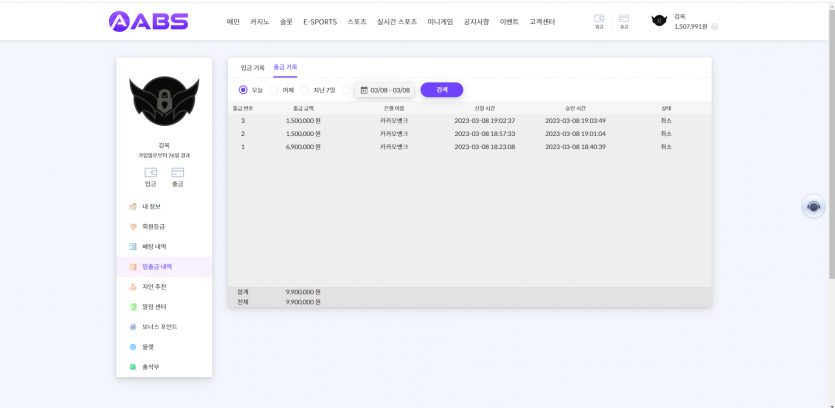Image resolution: width=835 pixels, height=408 pixels.
Task: Click the sidebar 출금 card icon
Action: 177,173
